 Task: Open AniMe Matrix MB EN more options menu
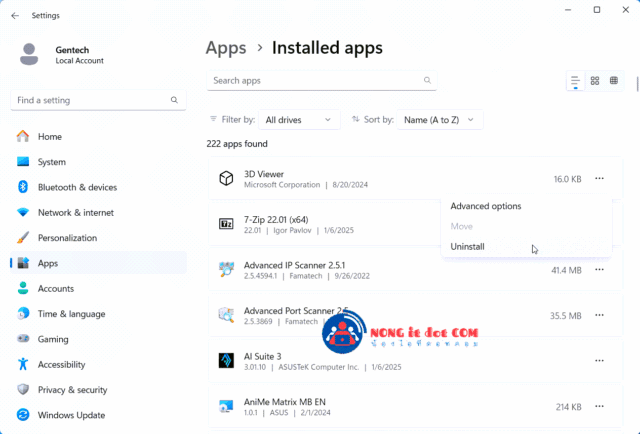599,406
